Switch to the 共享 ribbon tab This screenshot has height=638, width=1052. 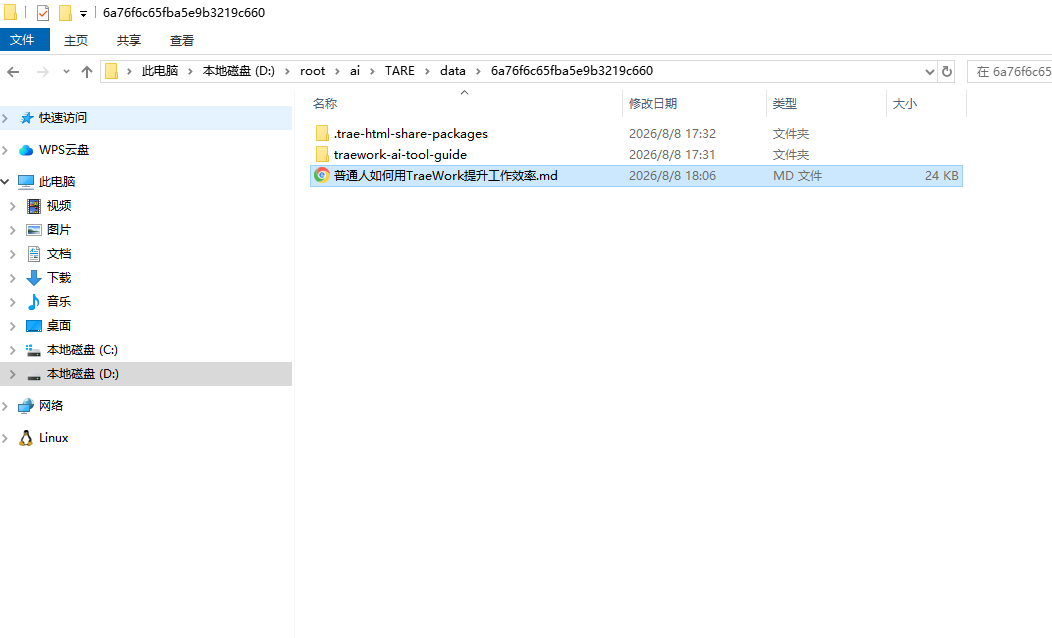(x=129, y=40)
